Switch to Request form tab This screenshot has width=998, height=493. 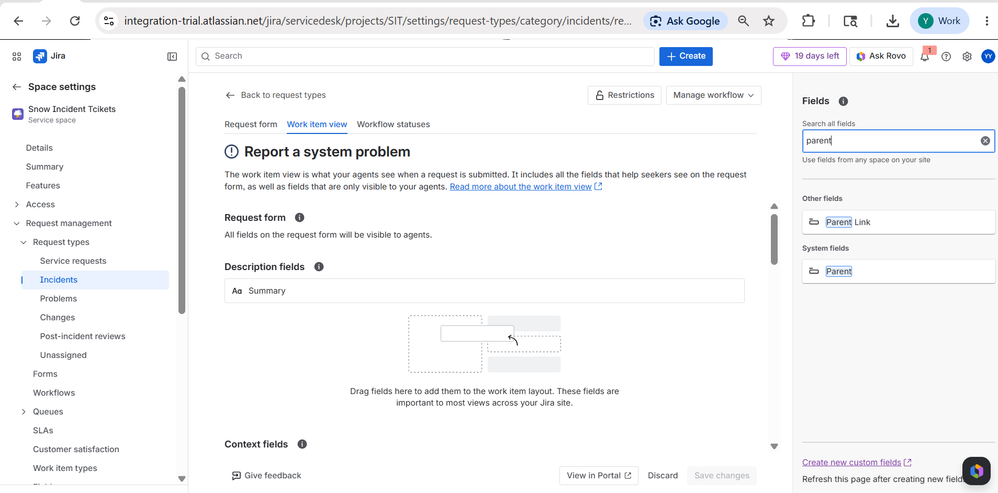point(251,124)
